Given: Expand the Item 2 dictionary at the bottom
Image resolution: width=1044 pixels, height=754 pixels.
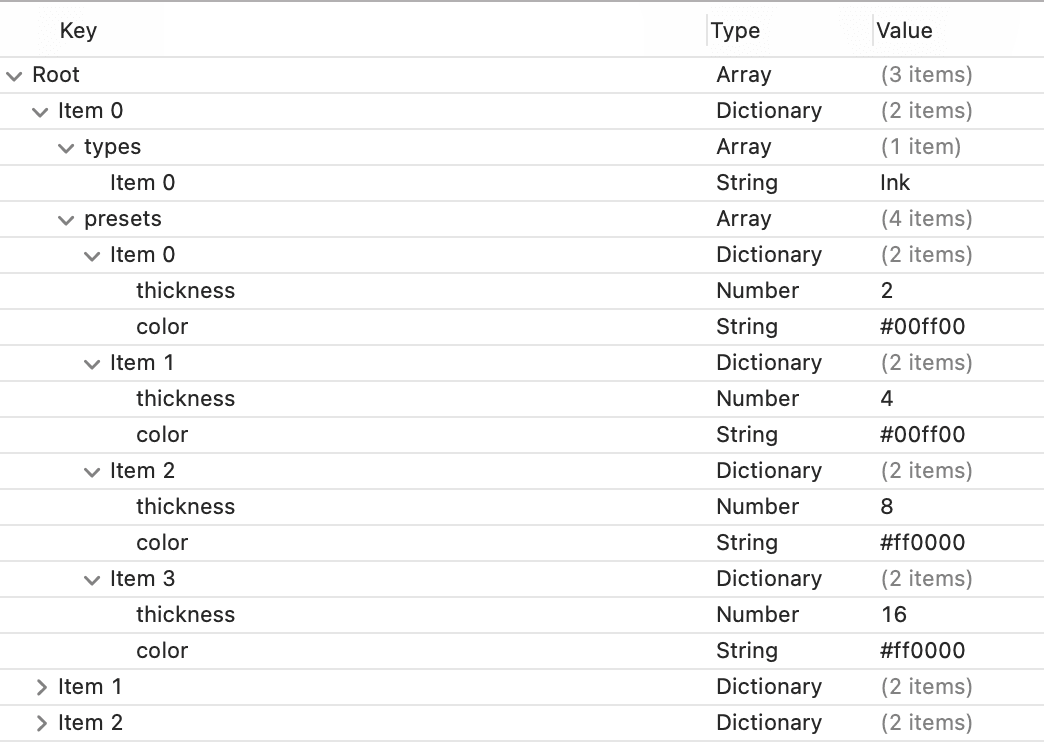Looking at the screenshot, I should click(x=40, y=723).
